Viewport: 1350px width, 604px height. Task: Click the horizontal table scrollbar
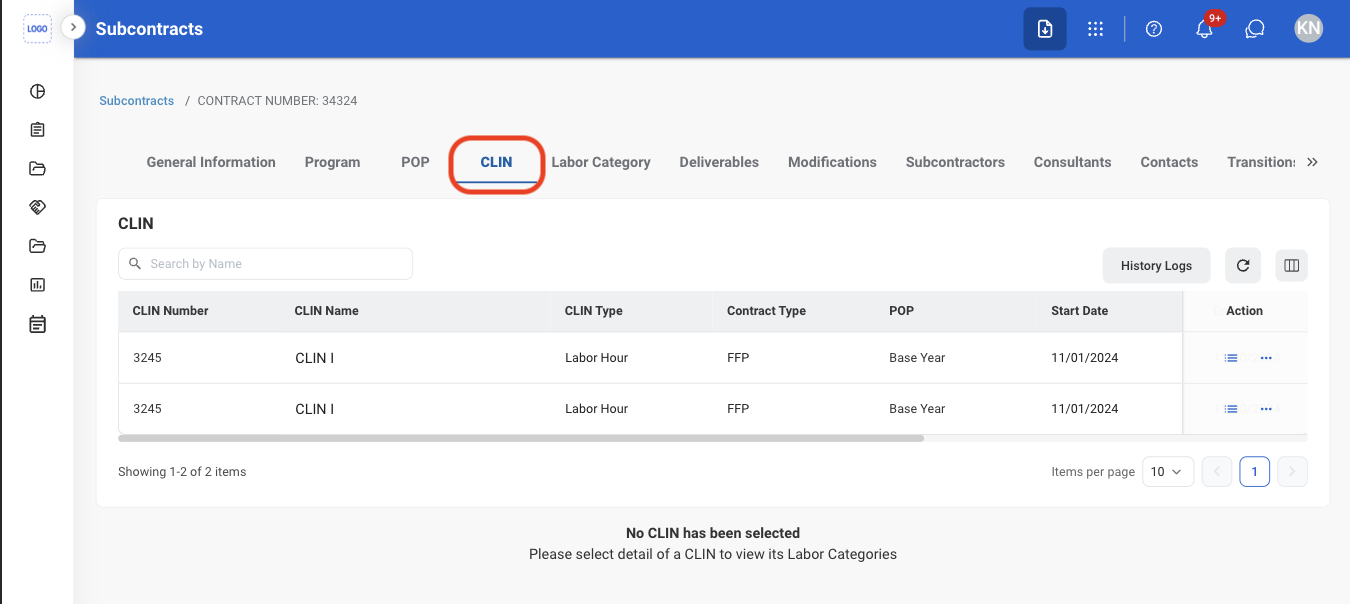(x=521, y=438)
